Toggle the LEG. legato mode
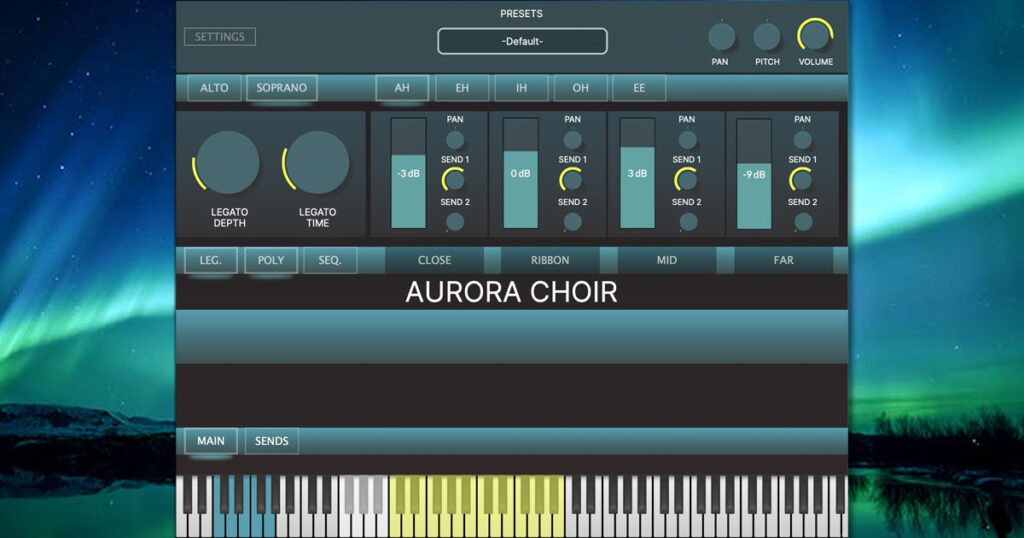This screenshot has height=538, width=1024. [x=210, y=260]
